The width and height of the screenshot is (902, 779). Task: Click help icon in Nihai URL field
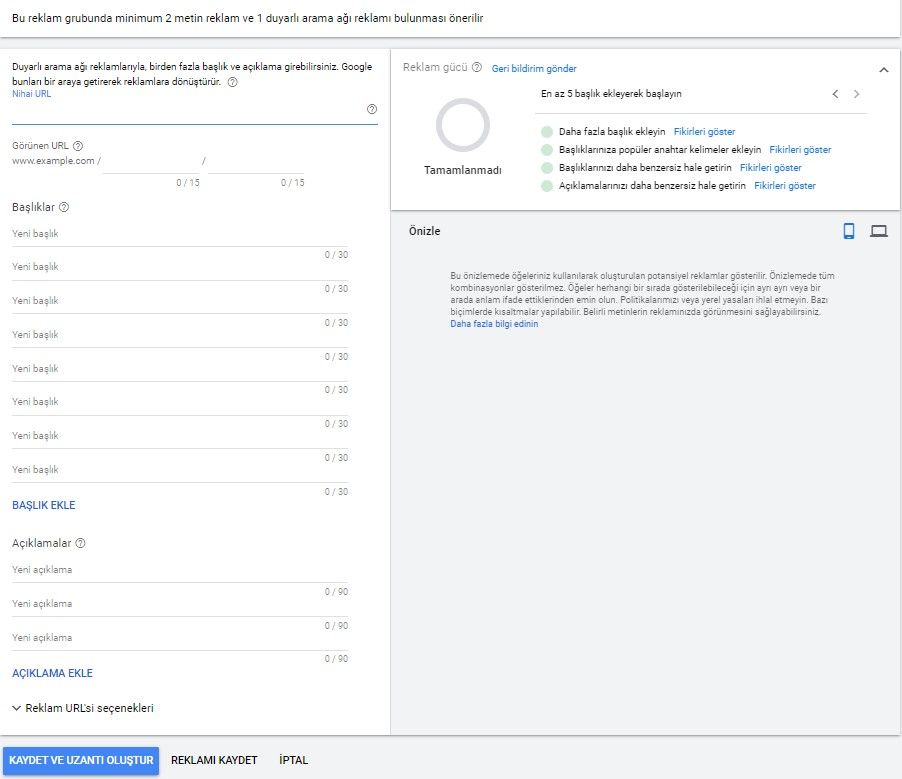(372, 109)
